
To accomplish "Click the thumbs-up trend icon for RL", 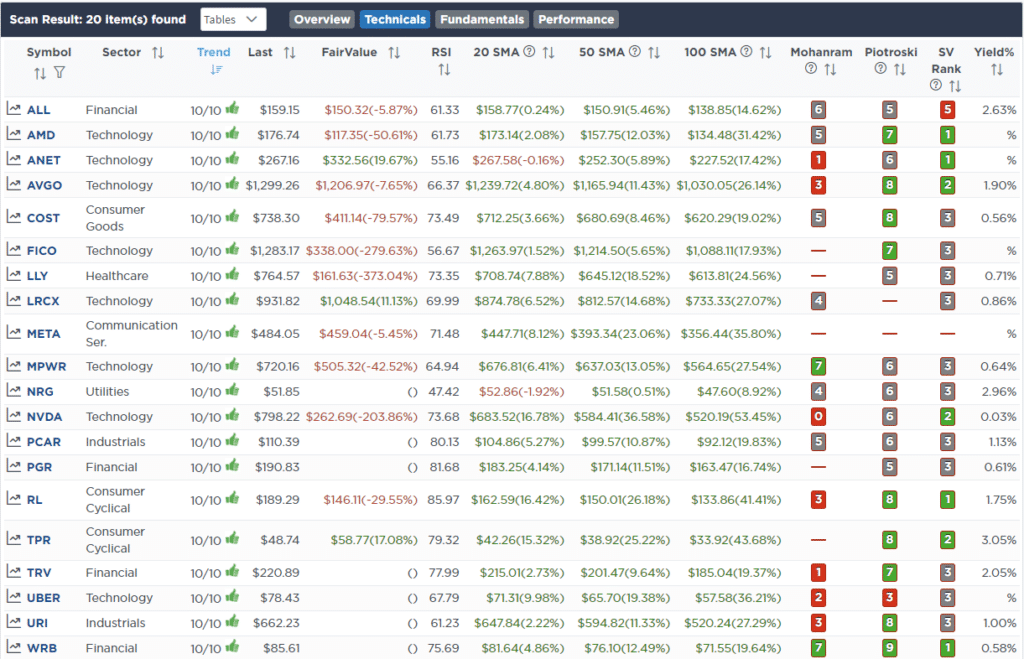I will 232,498.
